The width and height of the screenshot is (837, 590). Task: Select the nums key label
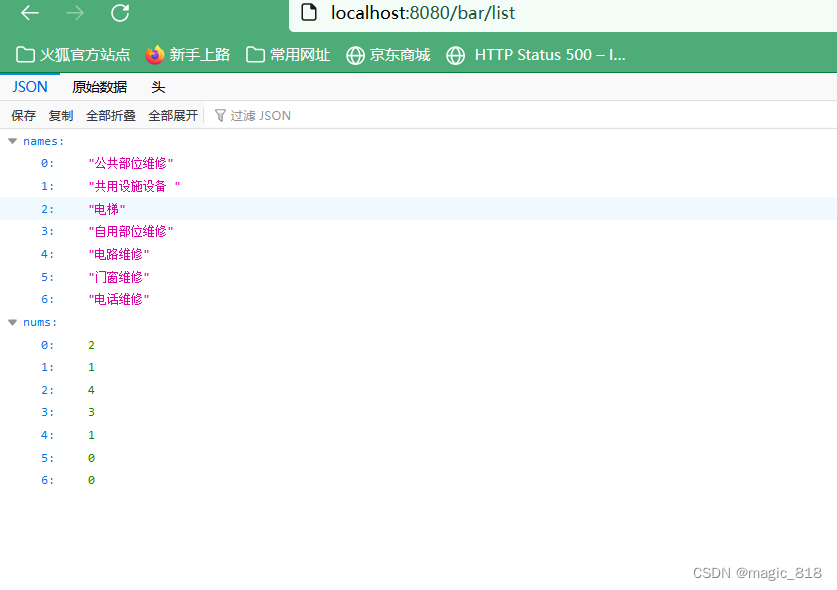[x=40, y=322]
